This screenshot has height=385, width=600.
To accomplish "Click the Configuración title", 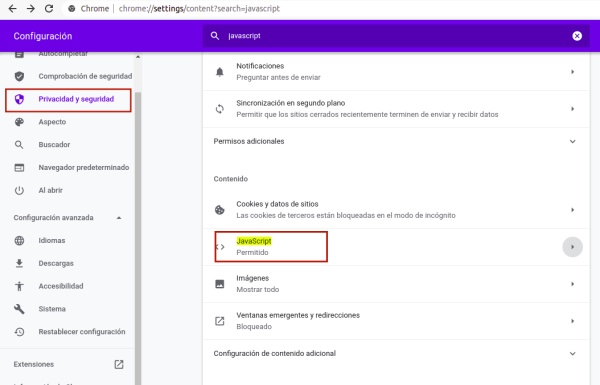I will pyautogui.click(x=43, y=36).
